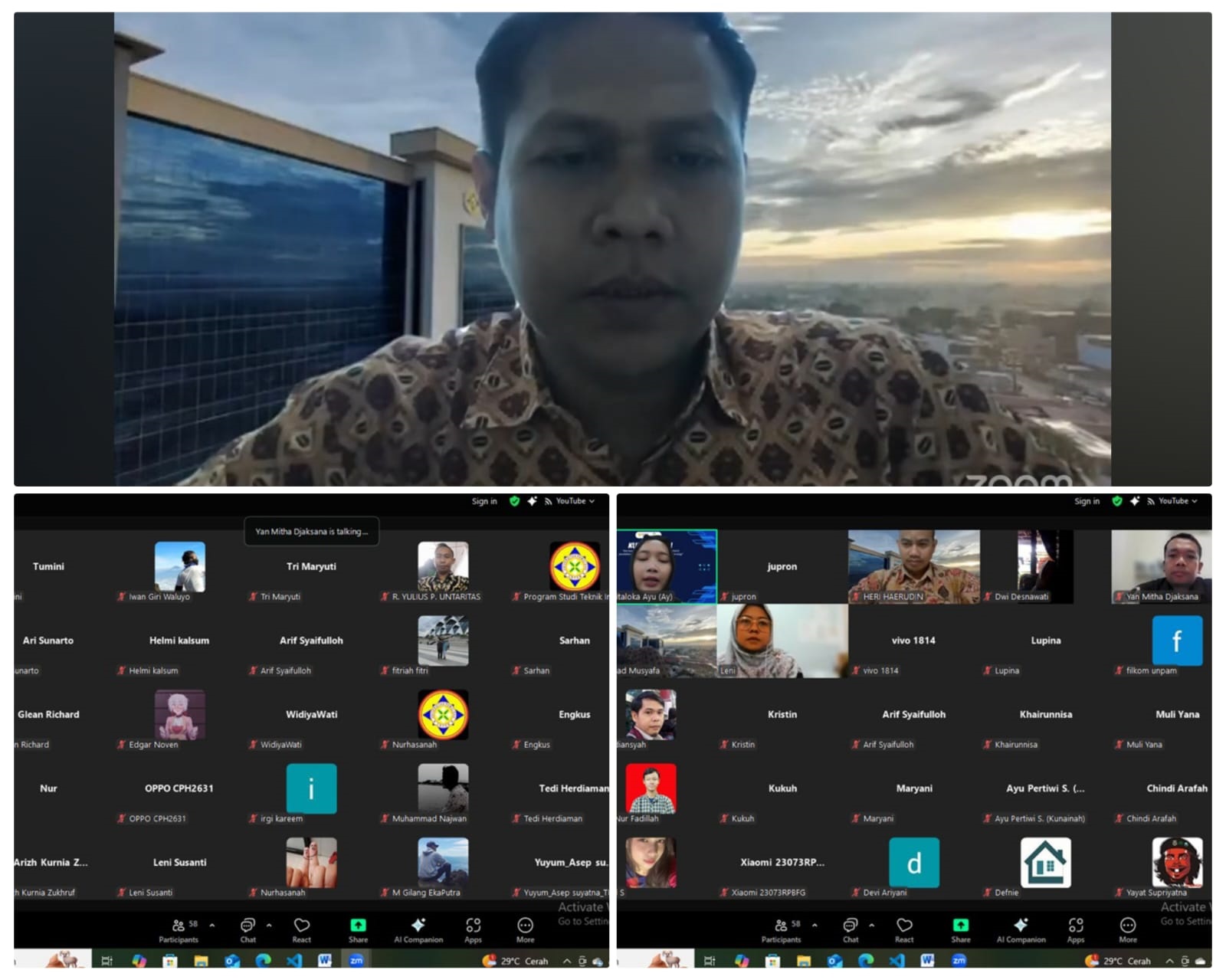This screenshot has height=980, width=1226.
Task: Select Iwan Giri Waluyo participant tile
Action: [x=179, y=567]
